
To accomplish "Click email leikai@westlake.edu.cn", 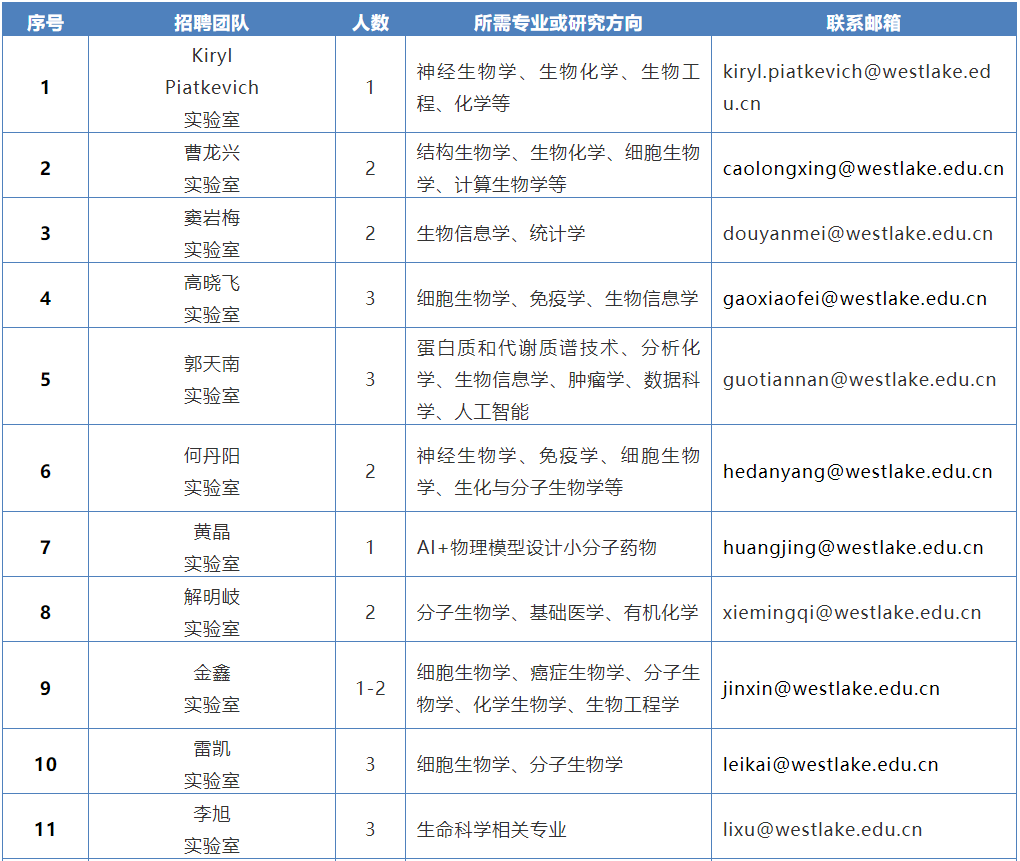I will point(830,764).
